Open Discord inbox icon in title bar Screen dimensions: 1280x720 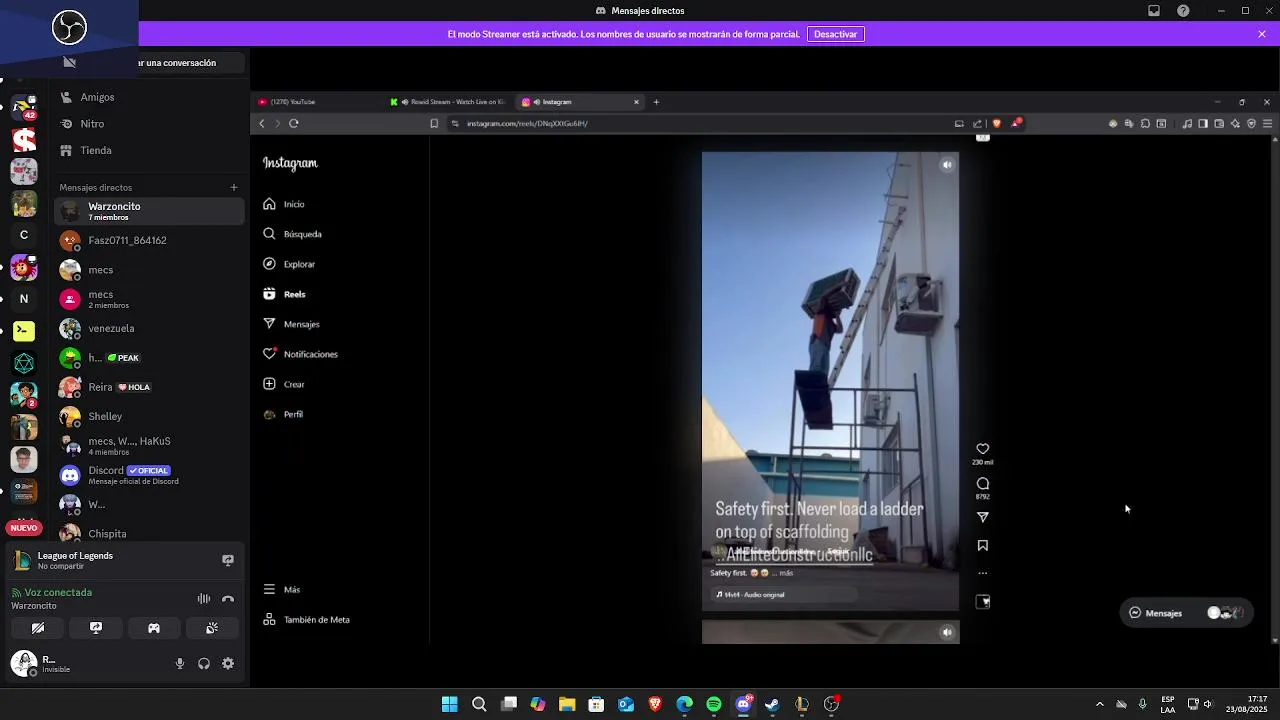click(x=1154, y=11)
